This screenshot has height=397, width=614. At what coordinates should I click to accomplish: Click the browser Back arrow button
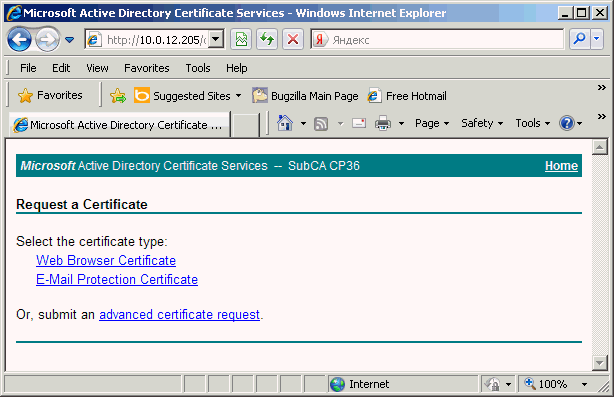(19, 40)
